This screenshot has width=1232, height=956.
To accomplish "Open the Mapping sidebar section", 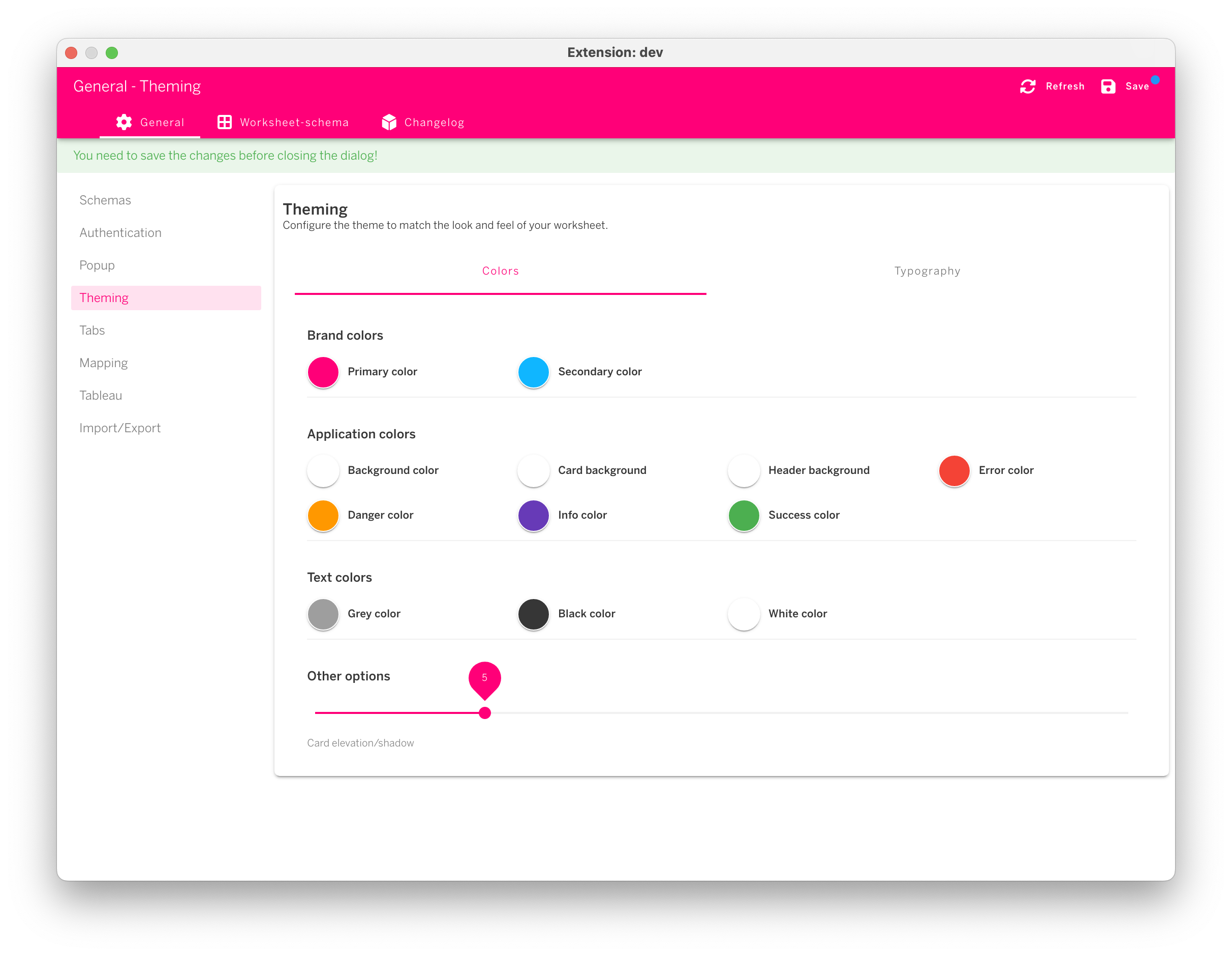I will (103, 363).
